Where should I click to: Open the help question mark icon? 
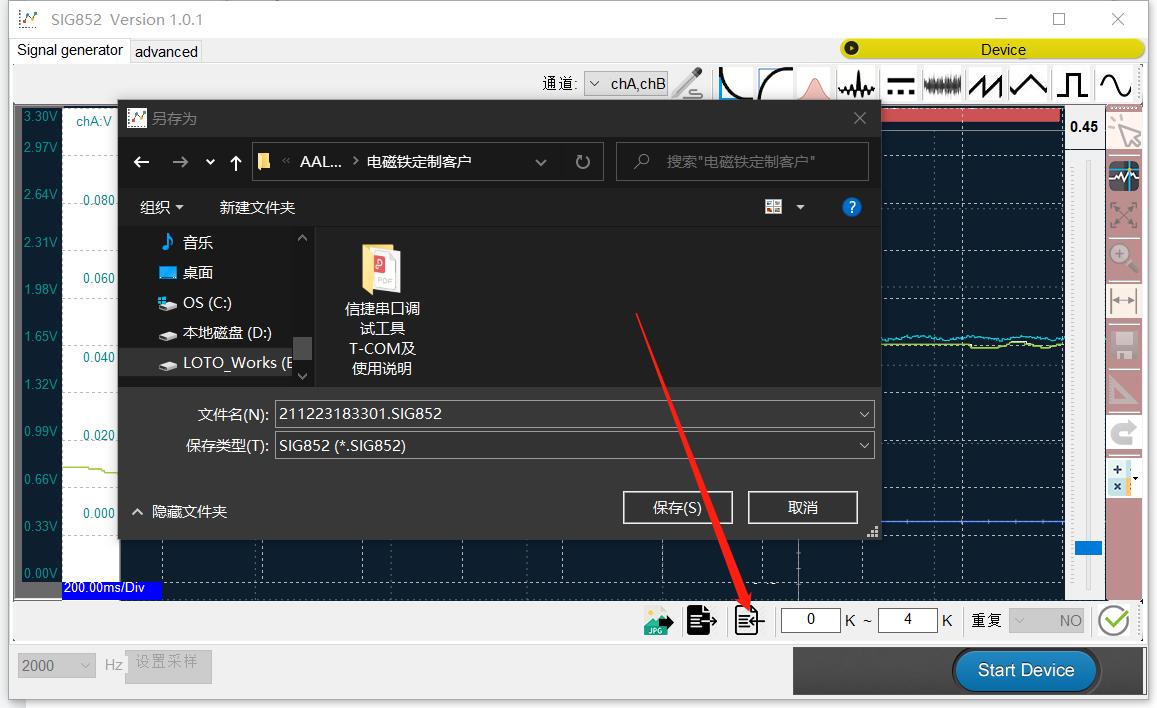click(852, 207)
